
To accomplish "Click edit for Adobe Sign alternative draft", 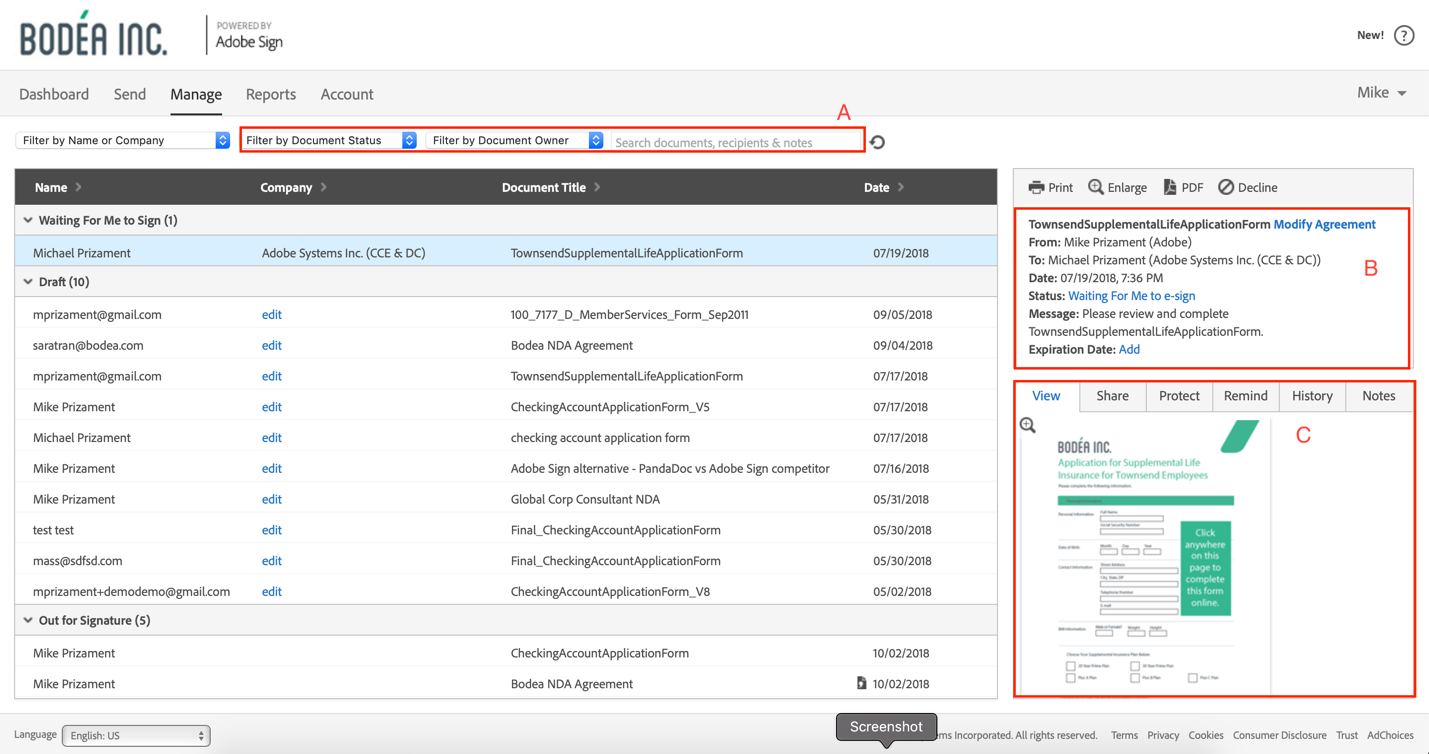I will (271, 468).
